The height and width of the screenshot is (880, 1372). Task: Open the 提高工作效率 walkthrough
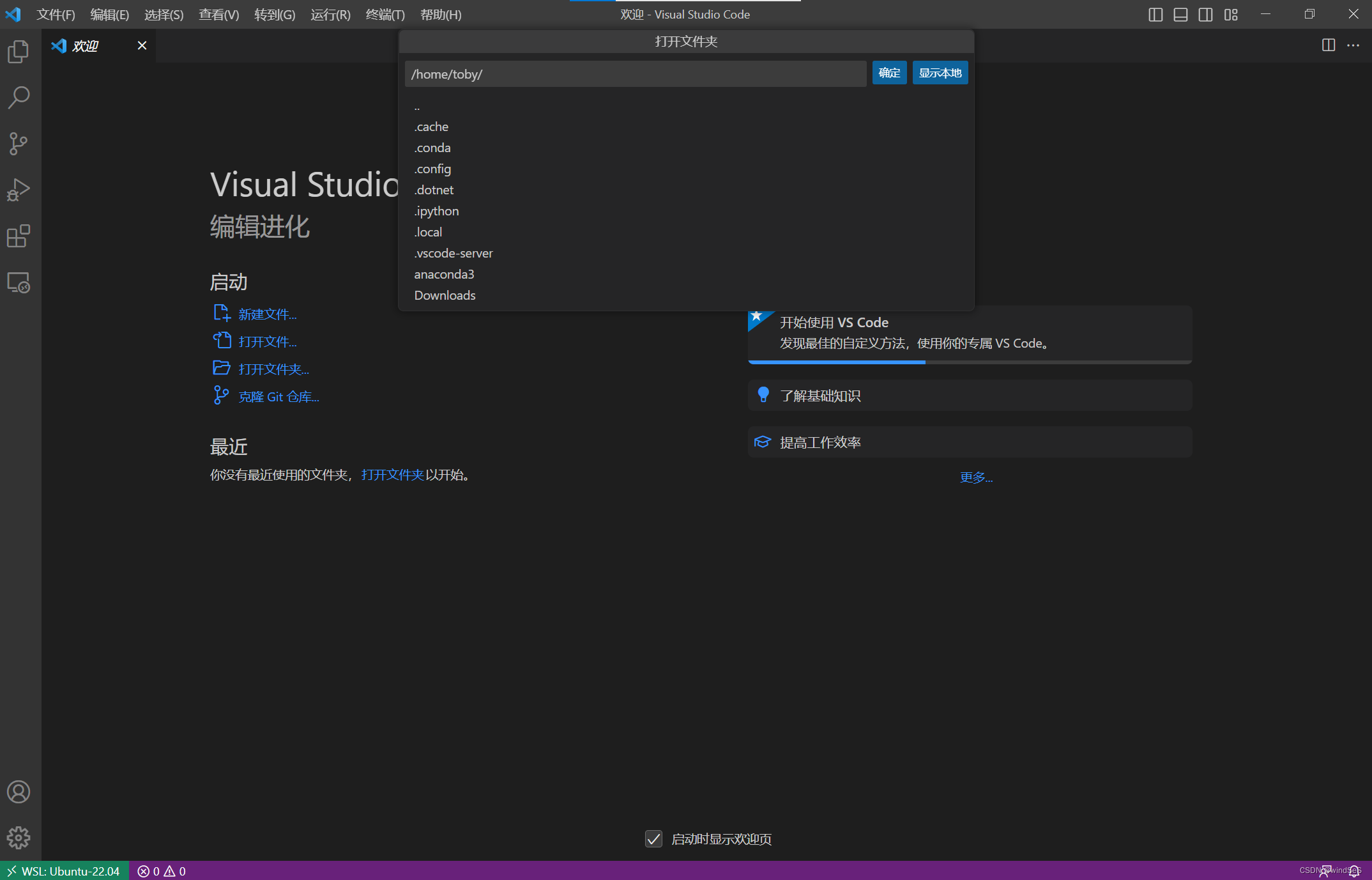970,442
